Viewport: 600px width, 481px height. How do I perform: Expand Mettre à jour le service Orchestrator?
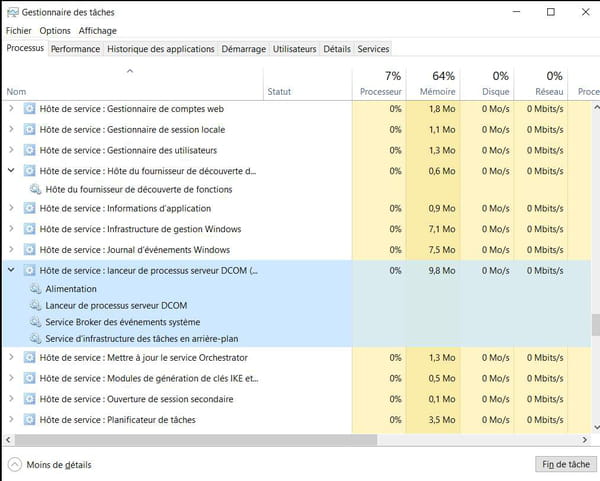click(11, 357)
